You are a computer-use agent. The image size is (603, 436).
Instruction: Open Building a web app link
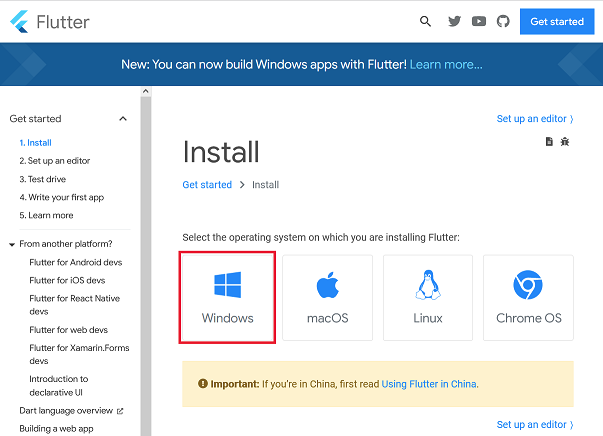point(57,429)
